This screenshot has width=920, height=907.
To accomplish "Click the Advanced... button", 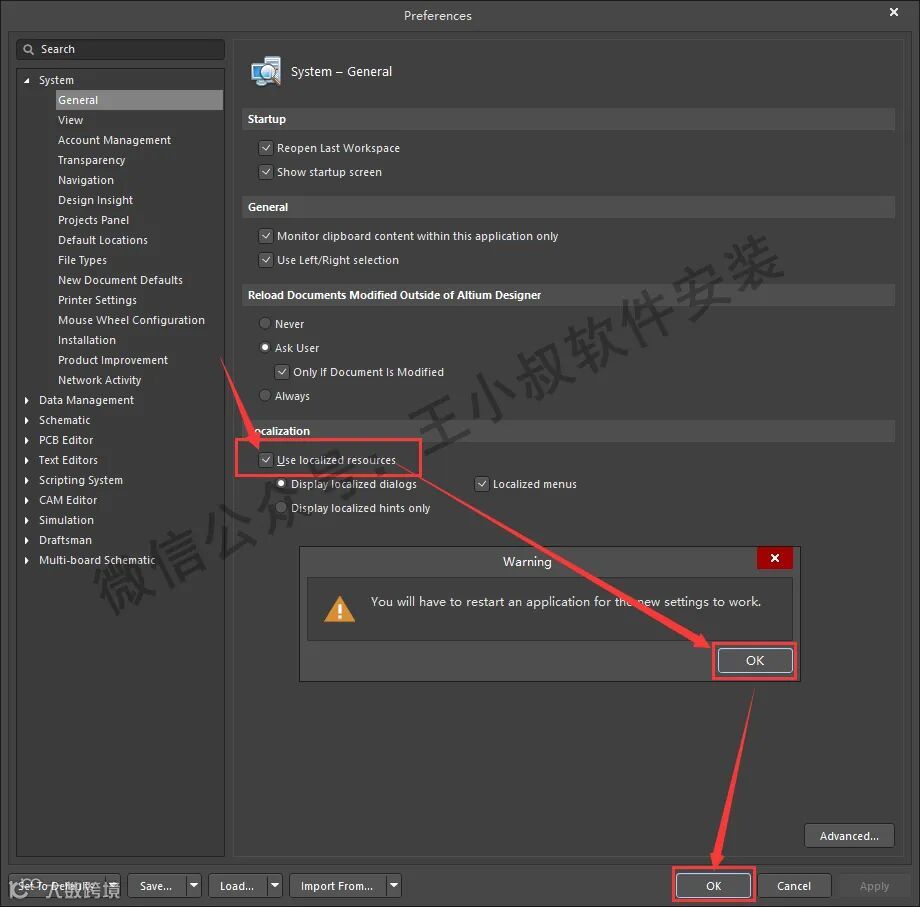I will (x=848, y=835).
